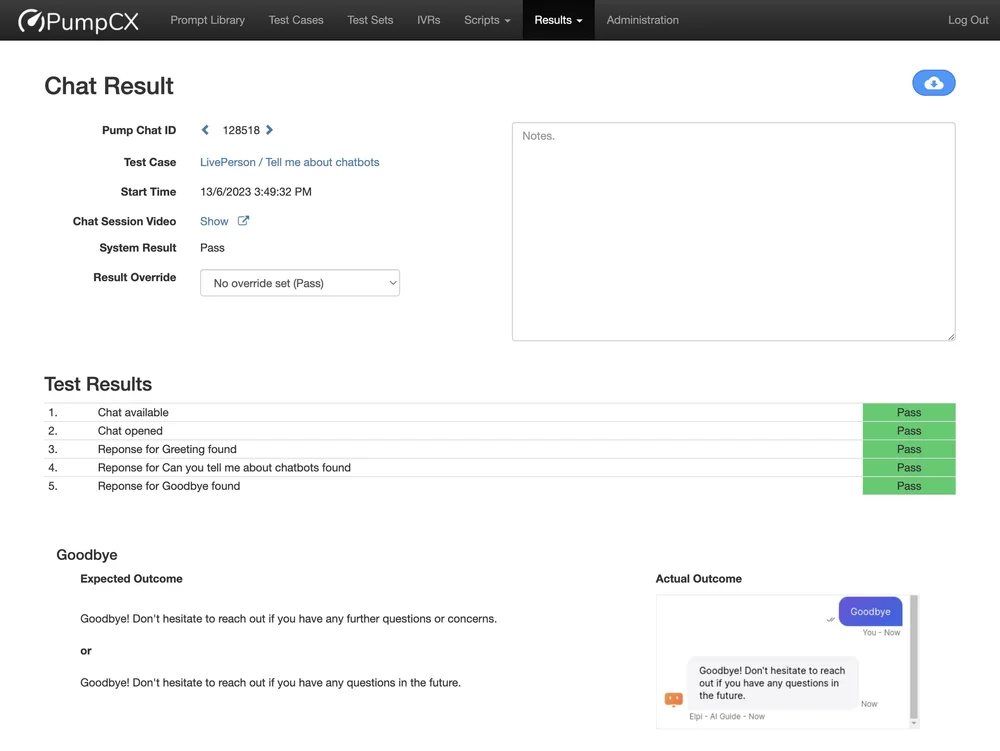1000x751 pixels.
Task: Click the scrollbar in the Actual Outcome preview
Action: (914, 655)
